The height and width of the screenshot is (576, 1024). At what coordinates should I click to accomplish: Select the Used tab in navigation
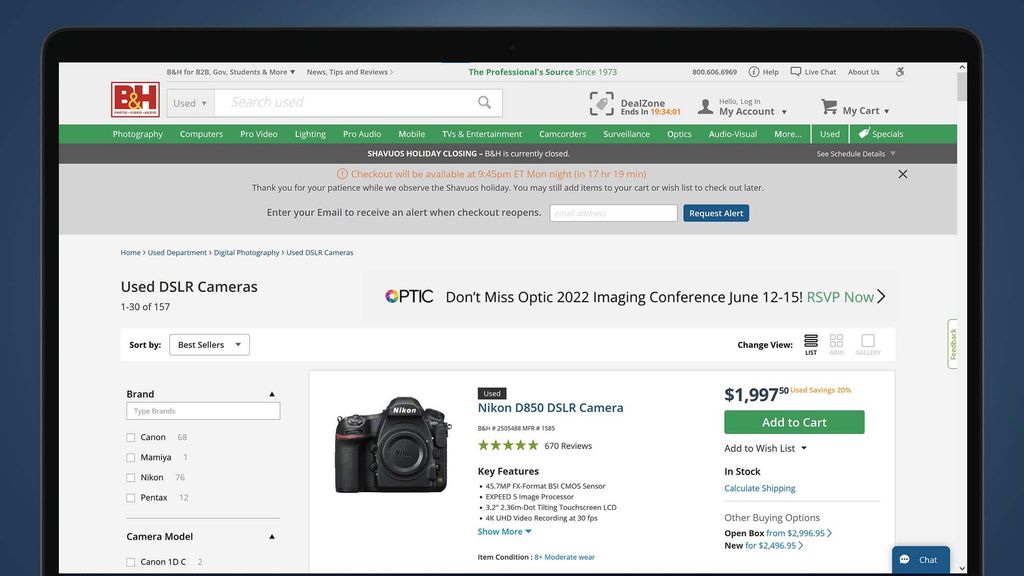tap(829, 133)
